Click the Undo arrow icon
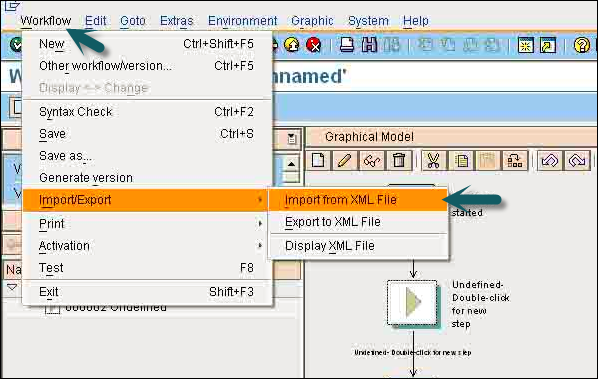Viewport: 598px width, 379px height. (x=549, y=160)
